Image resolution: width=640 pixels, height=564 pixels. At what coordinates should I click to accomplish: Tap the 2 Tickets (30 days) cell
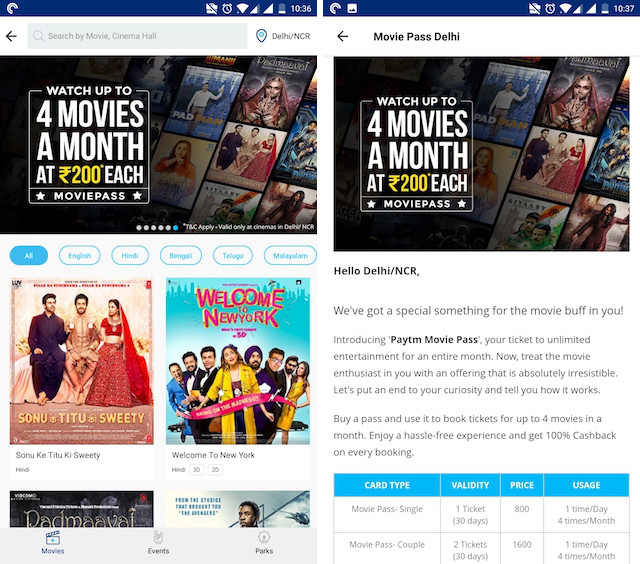click(x=470, y=550)
